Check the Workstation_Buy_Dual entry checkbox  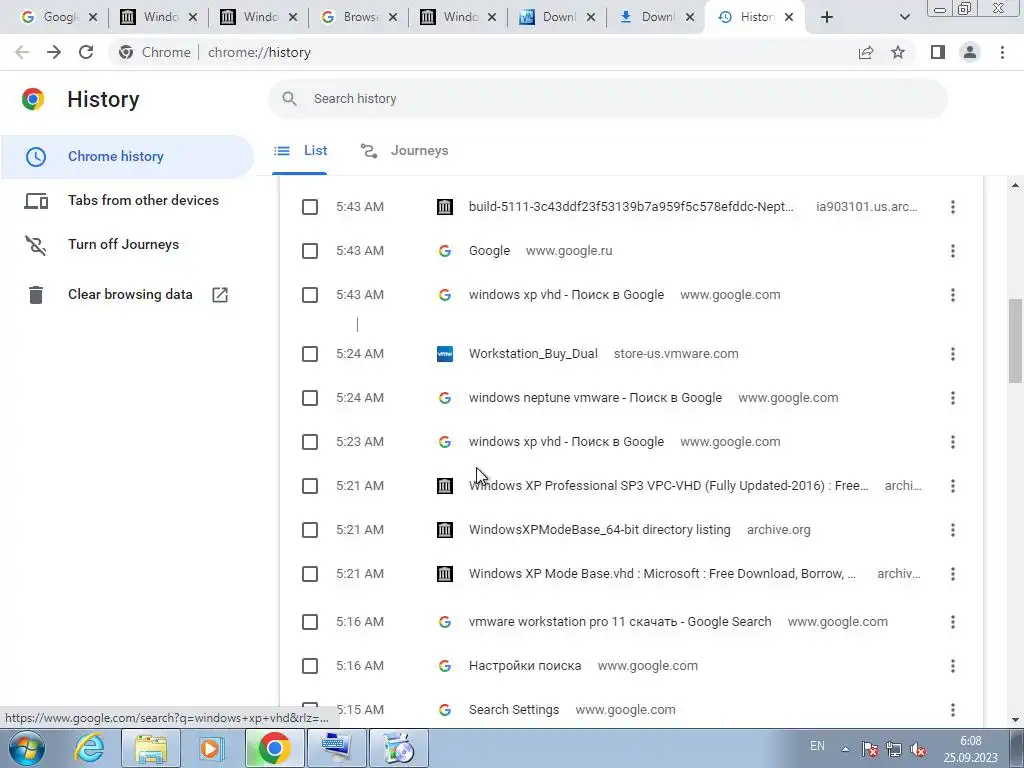coord(310,354)
